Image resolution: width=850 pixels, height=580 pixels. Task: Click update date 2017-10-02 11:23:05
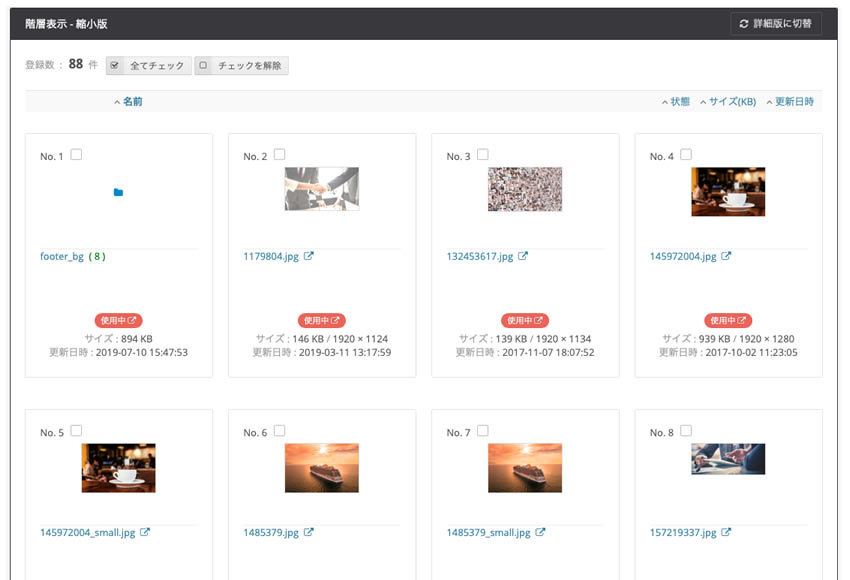(x=751, y=352)
